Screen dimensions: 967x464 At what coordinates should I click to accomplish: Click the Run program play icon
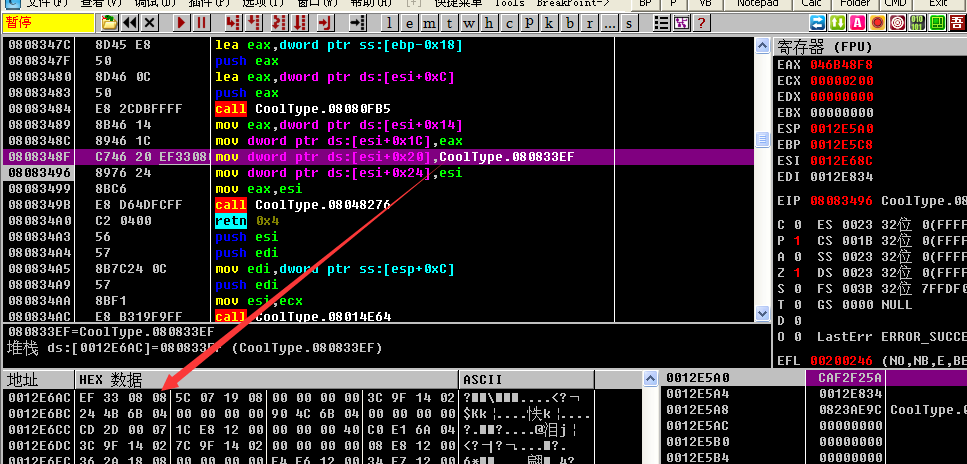tap(181, 22)
